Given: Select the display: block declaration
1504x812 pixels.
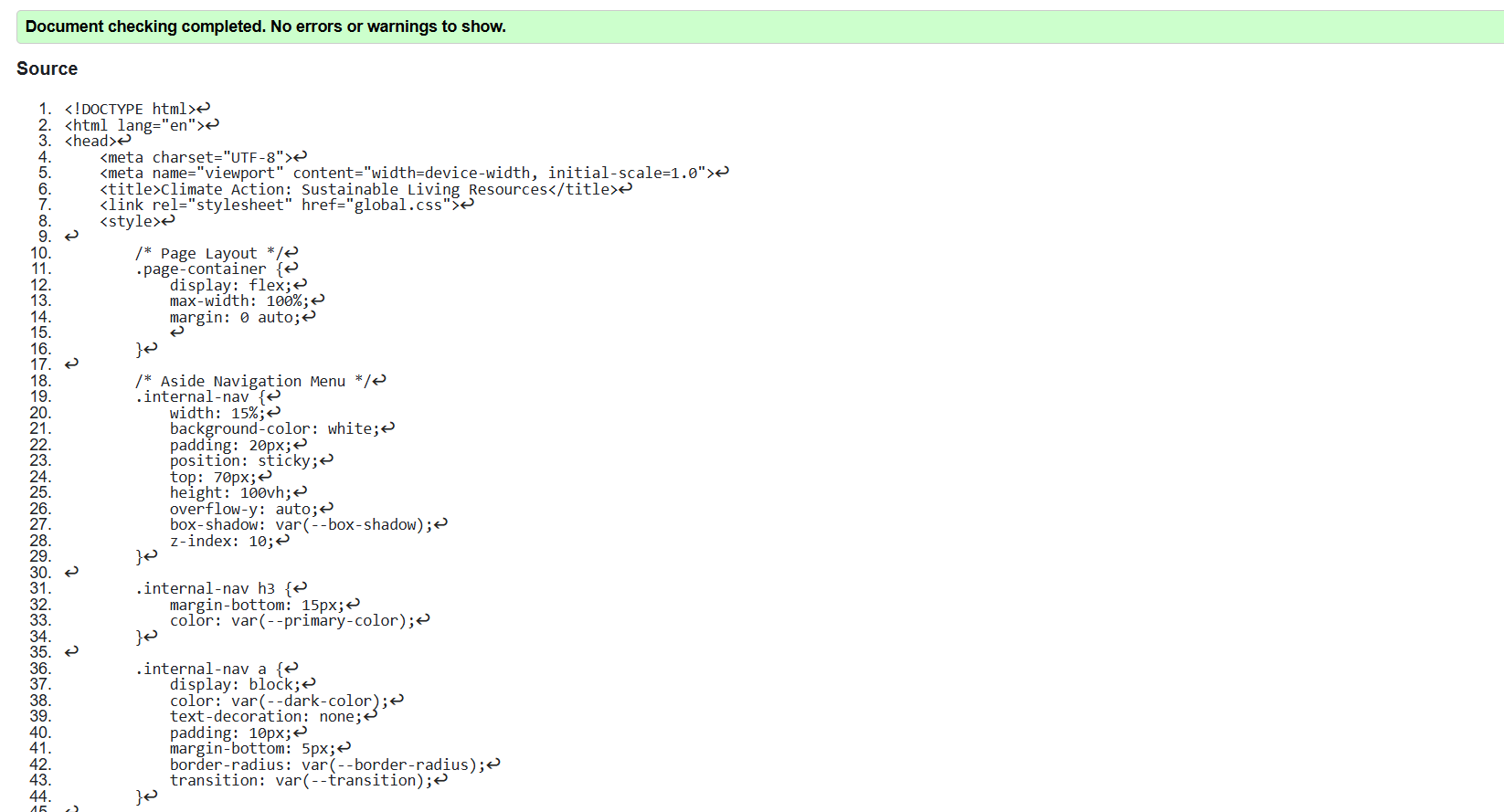Looking at the screenshot, I should click(243, 684).
